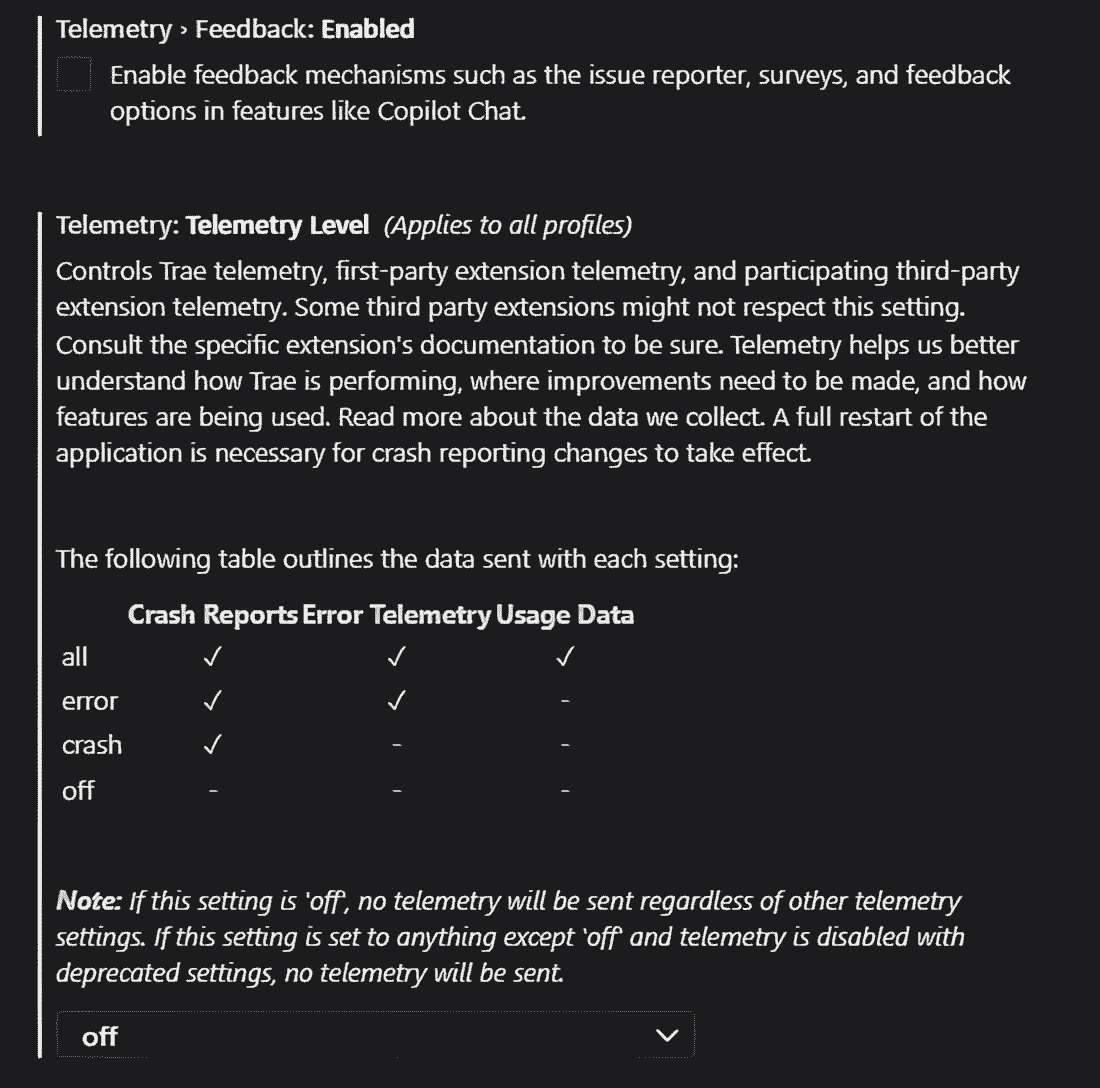The height and width of the screenshot is (1088, 1100).
Task: Click the Crash Reports checkmark in the 'crash' row
Action: tap(212, 745)
